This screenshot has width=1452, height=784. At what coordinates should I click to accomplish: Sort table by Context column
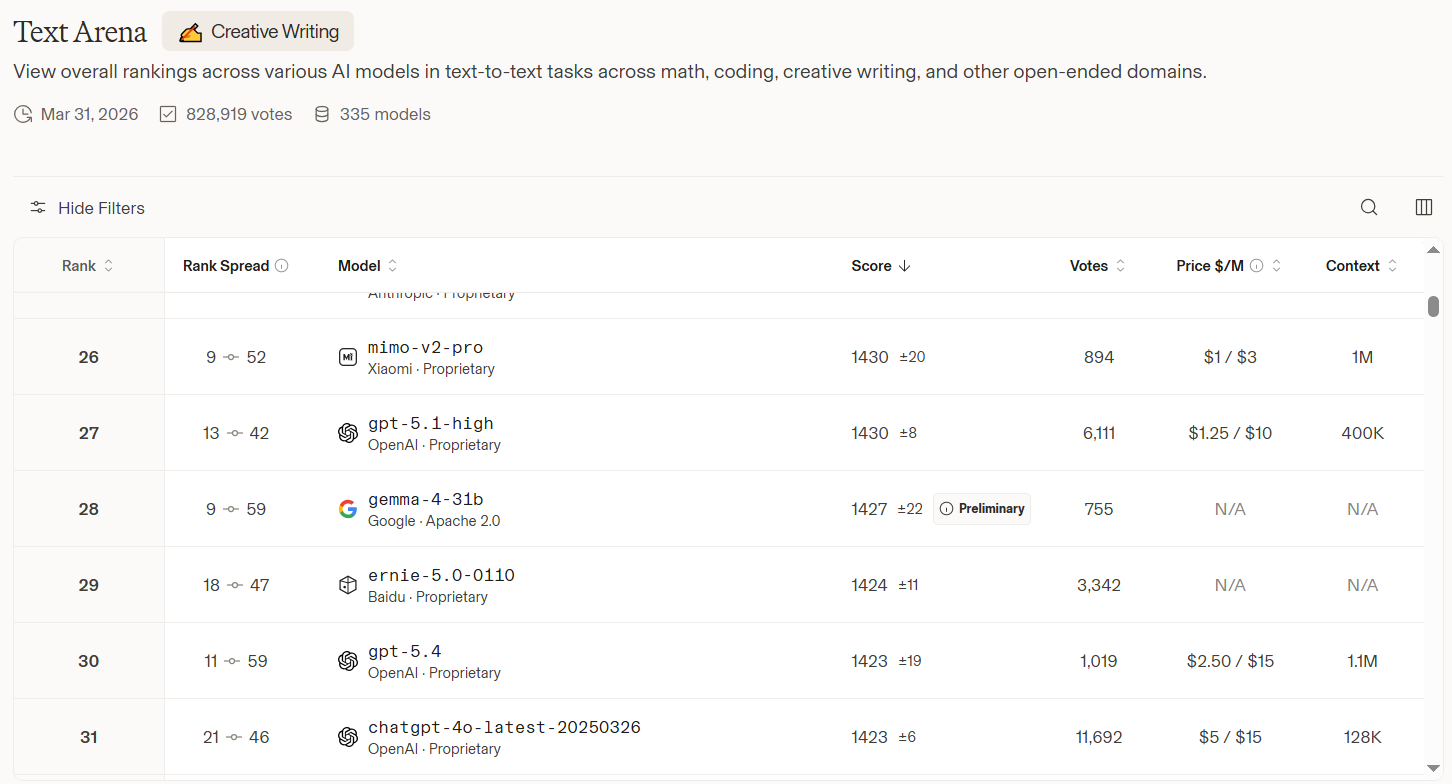pyautogui.click(x=1362, y=266)
